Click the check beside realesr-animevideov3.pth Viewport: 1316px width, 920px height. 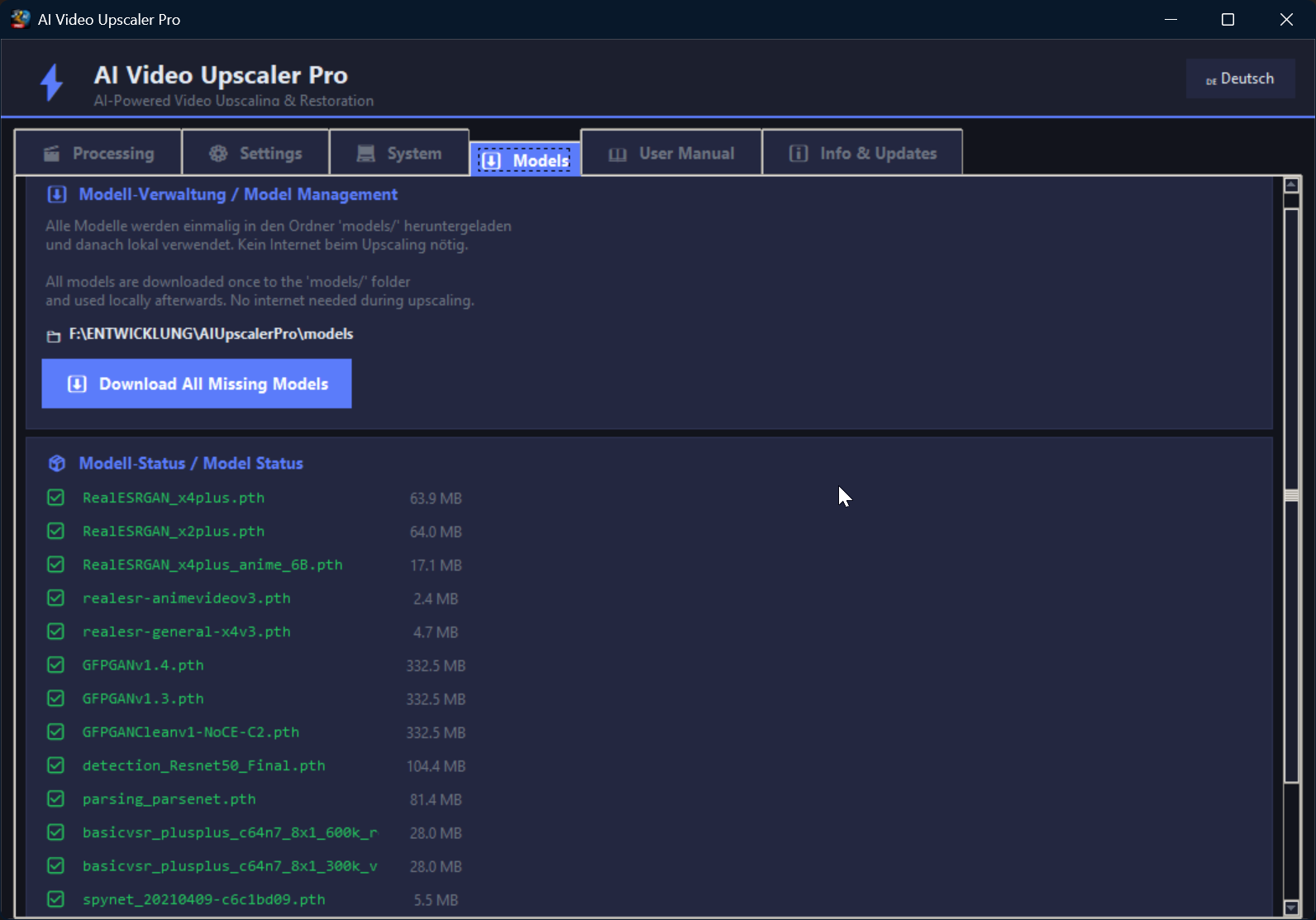click(55, 598)
